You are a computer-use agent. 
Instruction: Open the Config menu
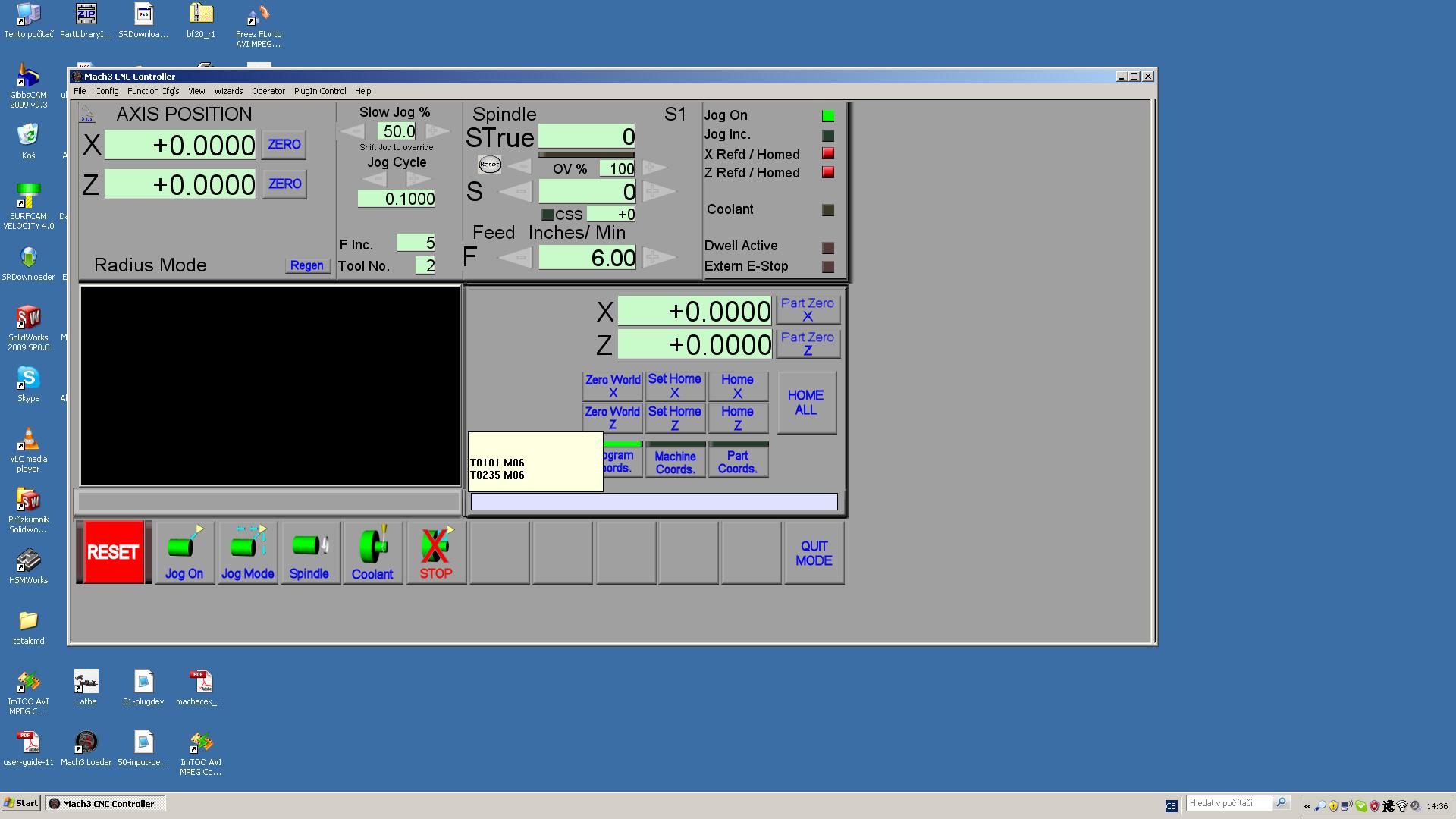pyautogui.click(x=107, y=91)
